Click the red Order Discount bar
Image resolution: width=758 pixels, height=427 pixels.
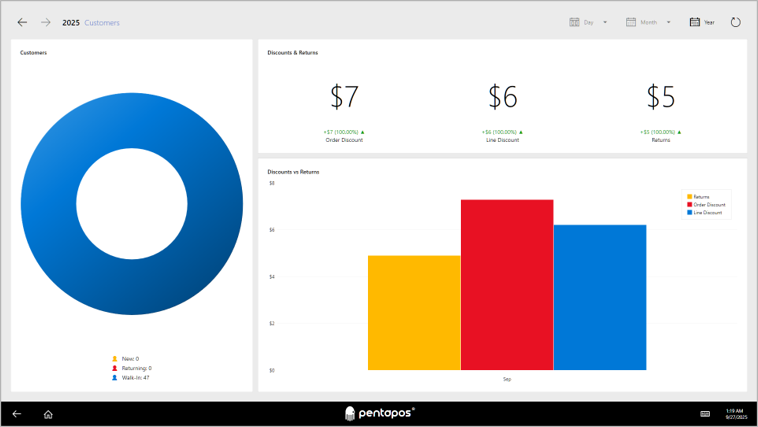pyautogui.click(x=507, y=285)
